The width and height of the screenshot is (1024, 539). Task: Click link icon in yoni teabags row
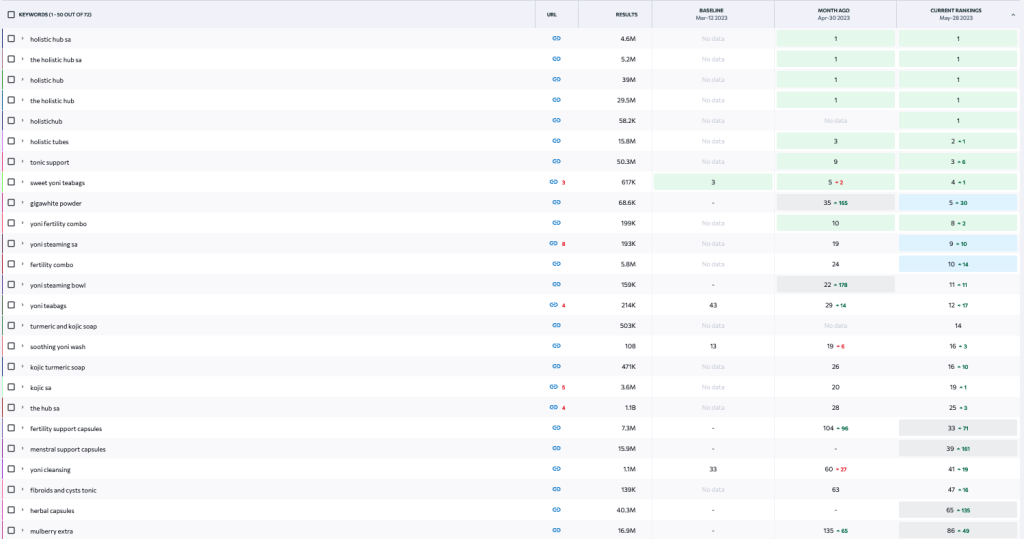[553, 305]
